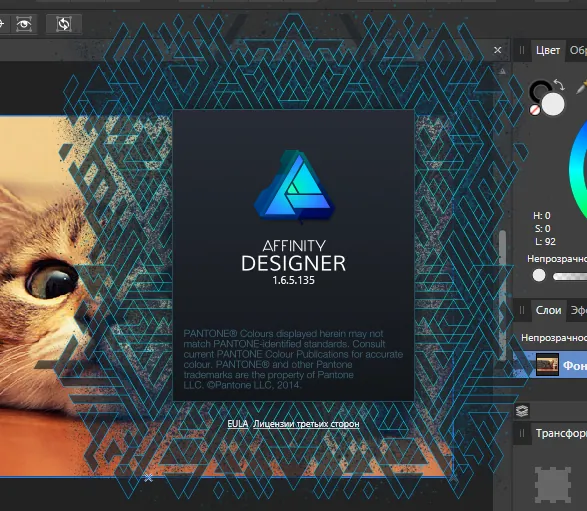Click the Layers panel drag grip handle

tap(522, 310)
